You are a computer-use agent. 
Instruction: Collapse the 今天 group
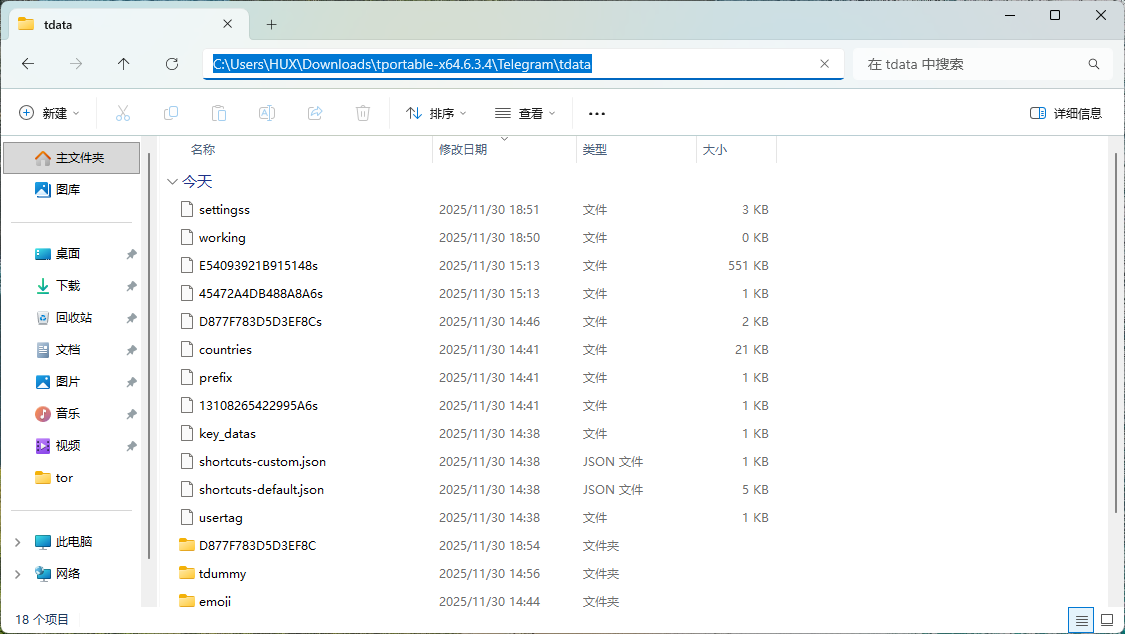pyautogui.click(x=173, y=182)
